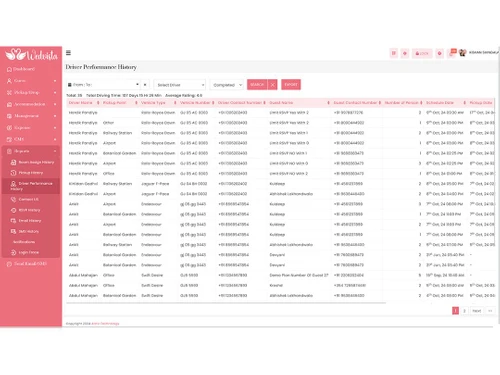The width and height of the screenshot is (500, 375).
Task: Click the Guest Contact Number header
Action: tap(355, 103)
